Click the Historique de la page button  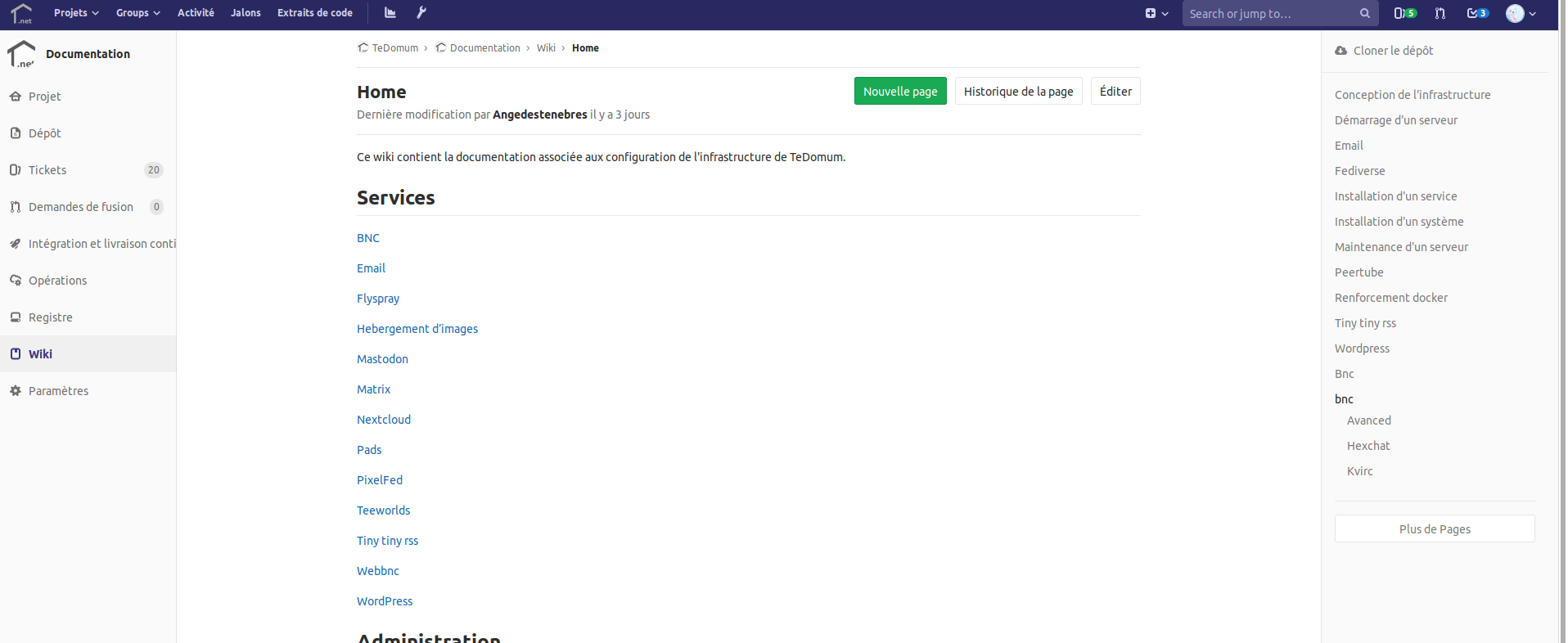coord(1018,92)
